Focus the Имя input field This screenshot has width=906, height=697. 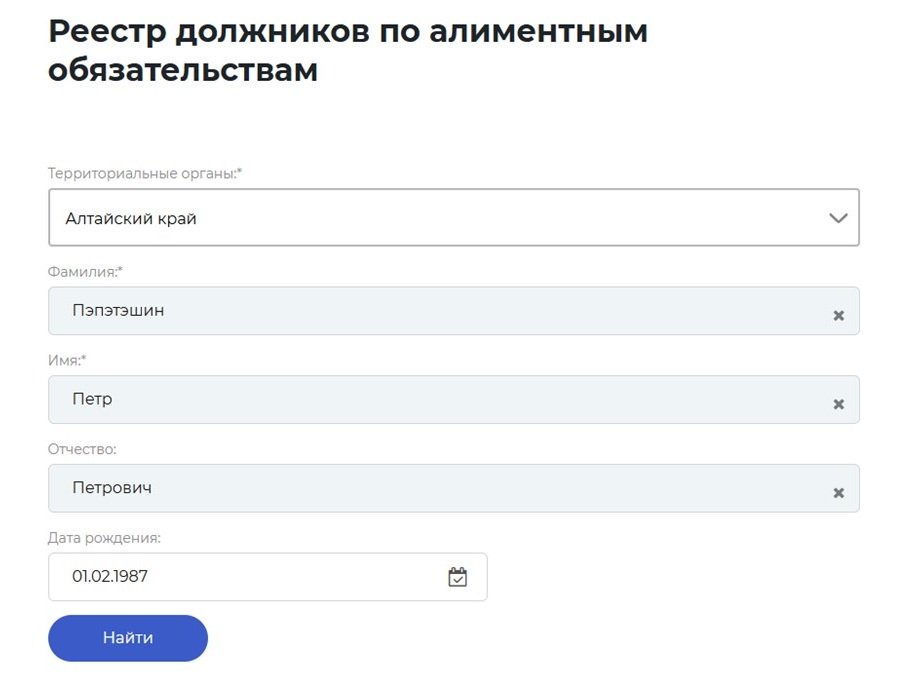coord(400,400)
